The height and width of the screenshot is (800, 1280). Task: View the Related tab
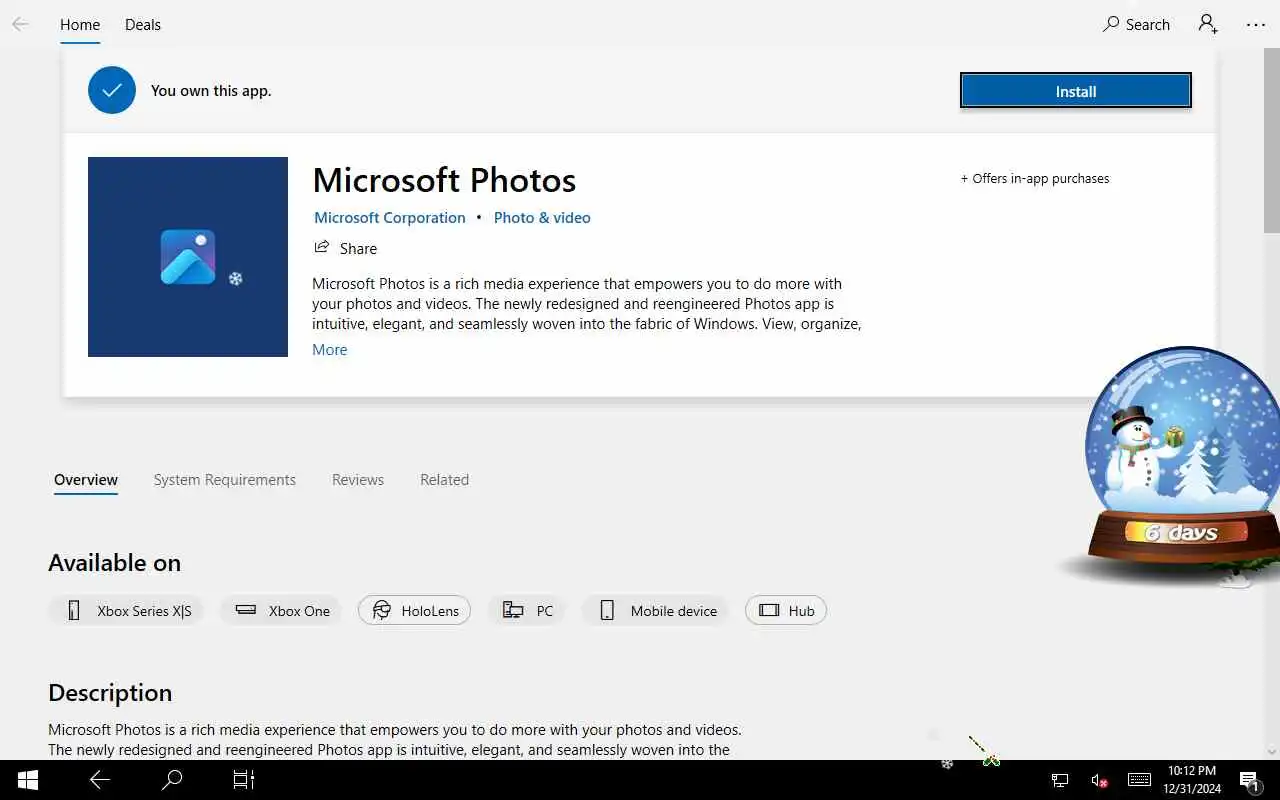point(444,480)
